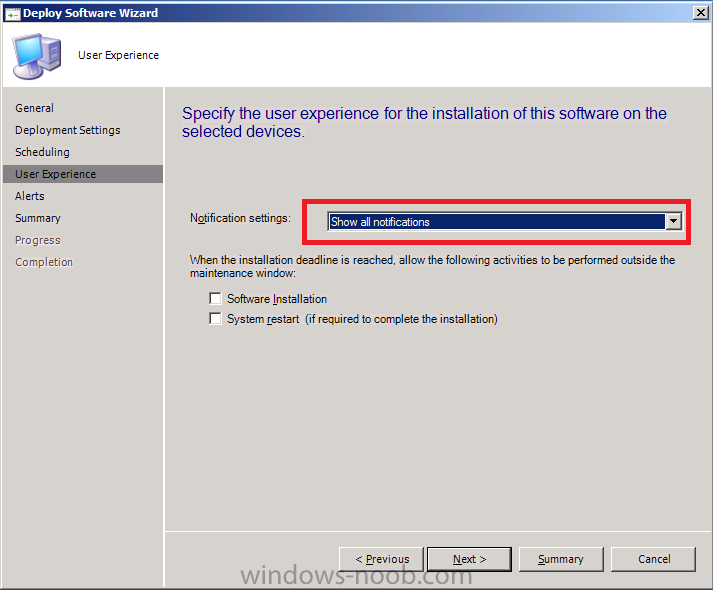Click the System restart label text
713x590 pixels.
(362, 319)
